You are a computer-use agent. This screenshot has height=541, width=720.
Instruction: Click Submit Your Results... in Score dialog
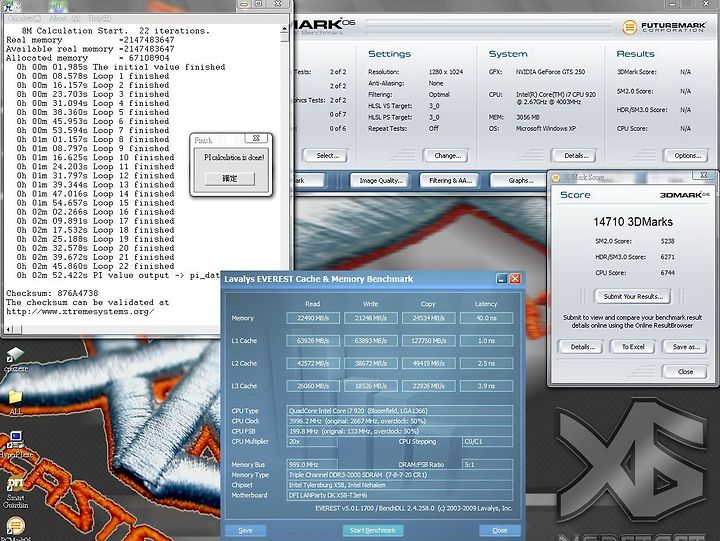[633, 297]
